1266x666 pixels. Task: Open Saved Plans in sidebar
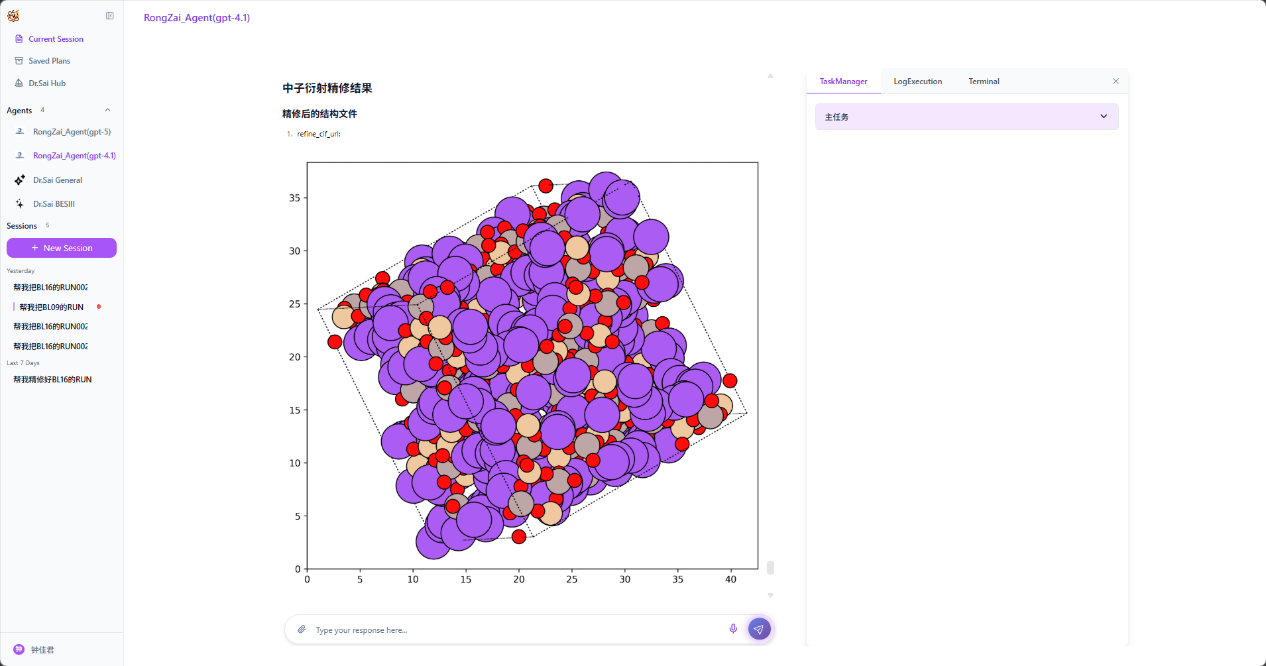pos(49,61)
